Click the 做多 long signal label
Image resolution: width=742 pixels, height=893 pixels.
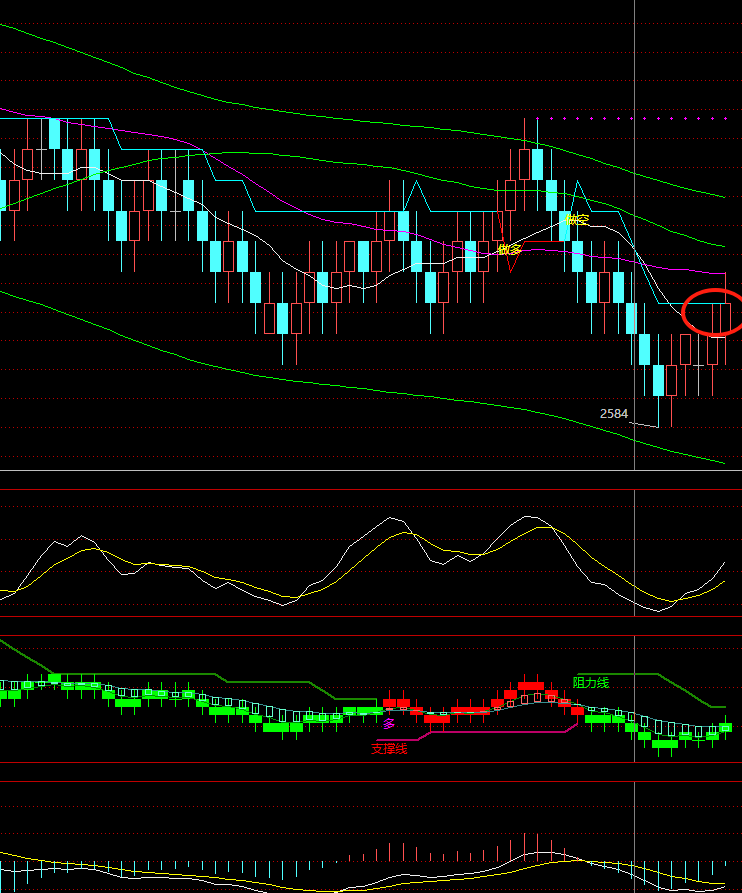509,249
